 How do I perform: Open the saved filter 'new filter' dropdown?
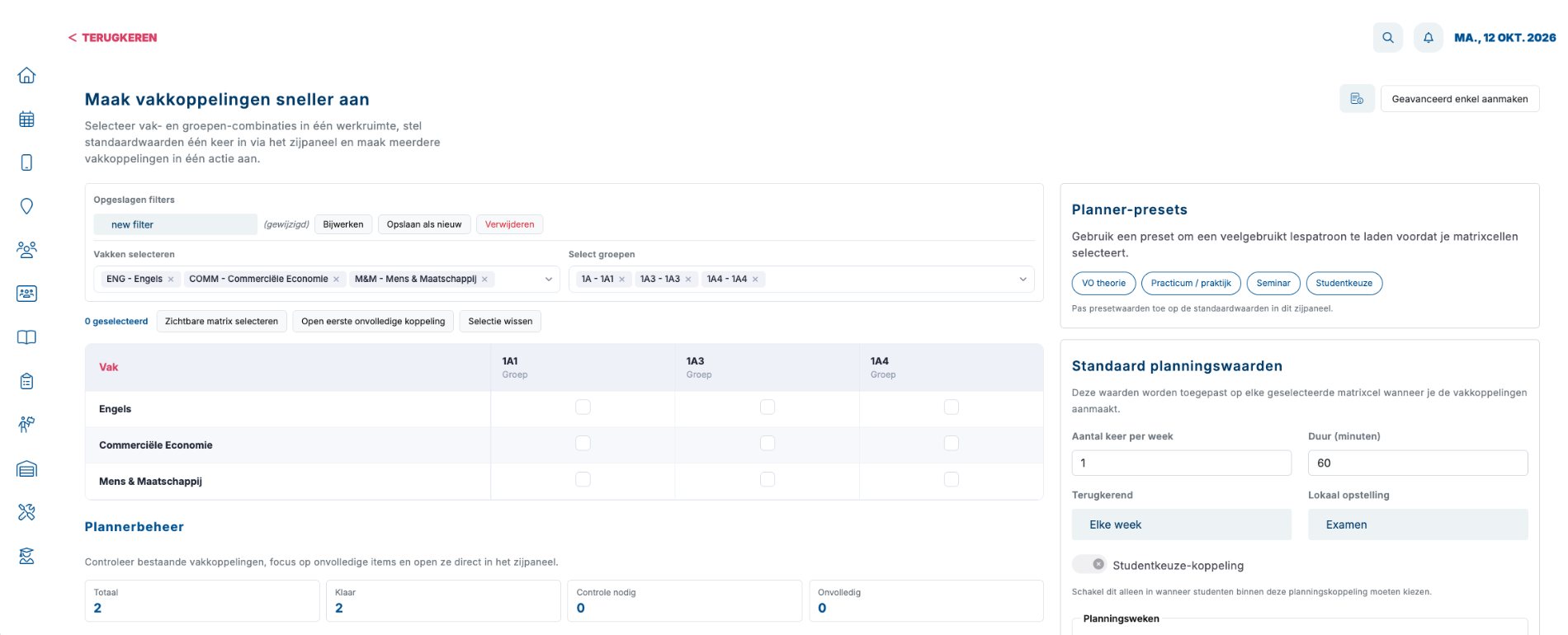(x=175, y=224)
